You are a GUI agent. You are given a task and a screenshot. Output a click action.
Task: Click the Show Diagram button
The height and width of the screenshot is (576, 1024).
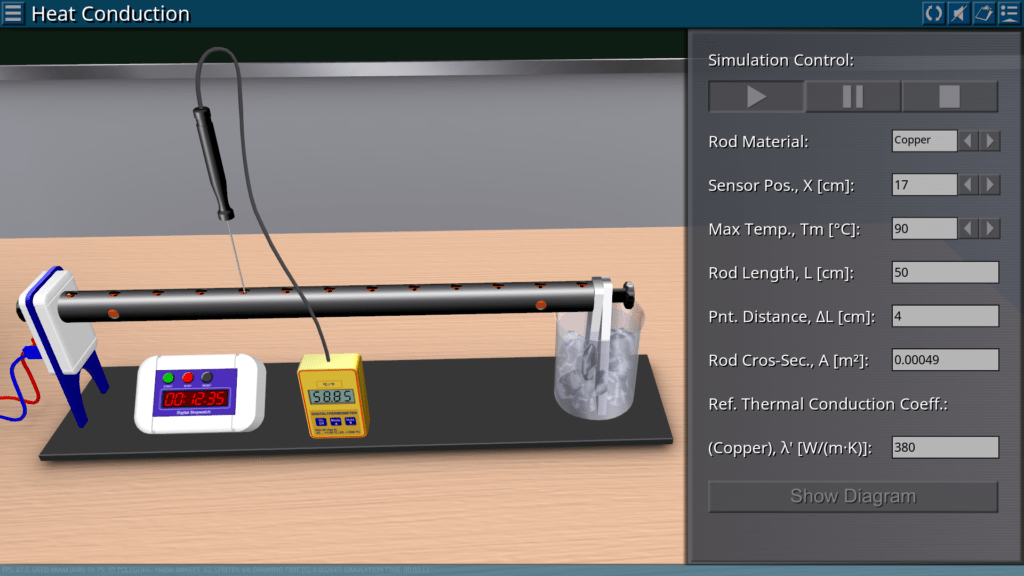pyautogui.click(x=853, y=496)
